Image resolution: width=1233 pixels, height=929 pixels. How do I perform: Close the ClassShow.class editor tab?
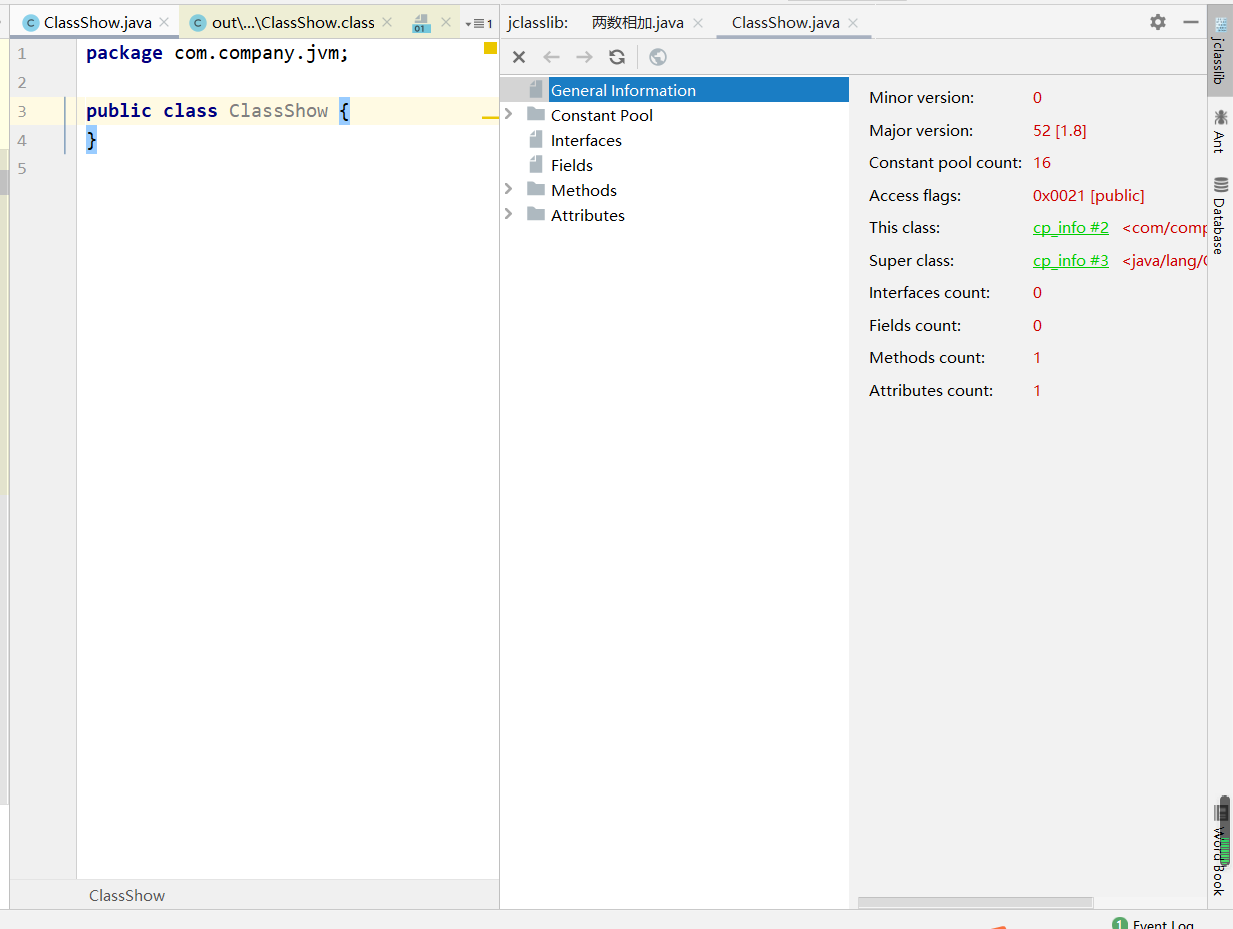point(387,22)
